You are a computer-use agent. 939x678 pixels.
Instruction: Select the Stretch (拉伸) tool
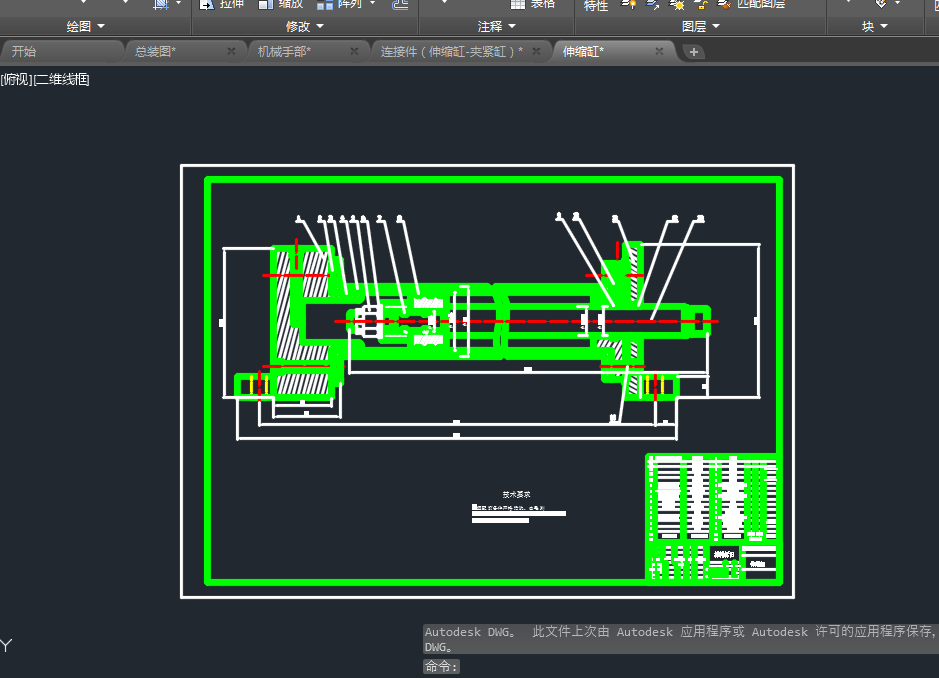[219, 4]
